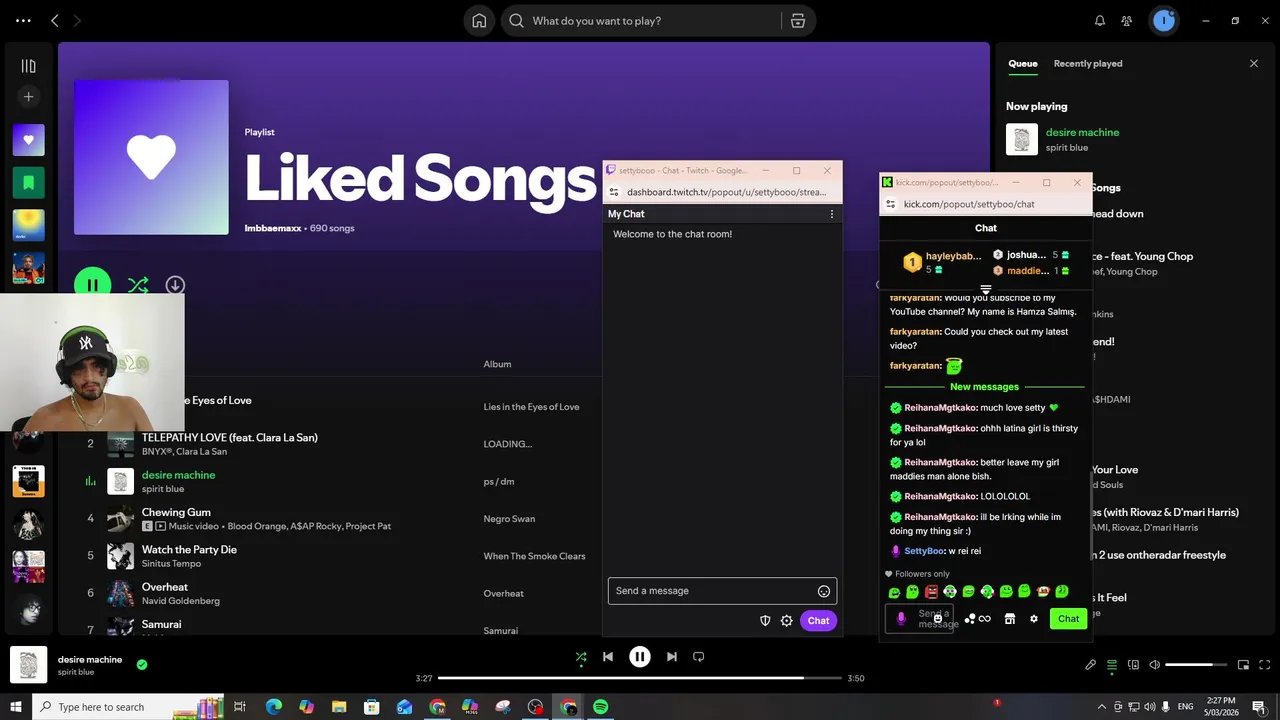Adjust the Spotify volume slider
Viewport: 1280px width, 720px height.
click(x=1196, y=665)
